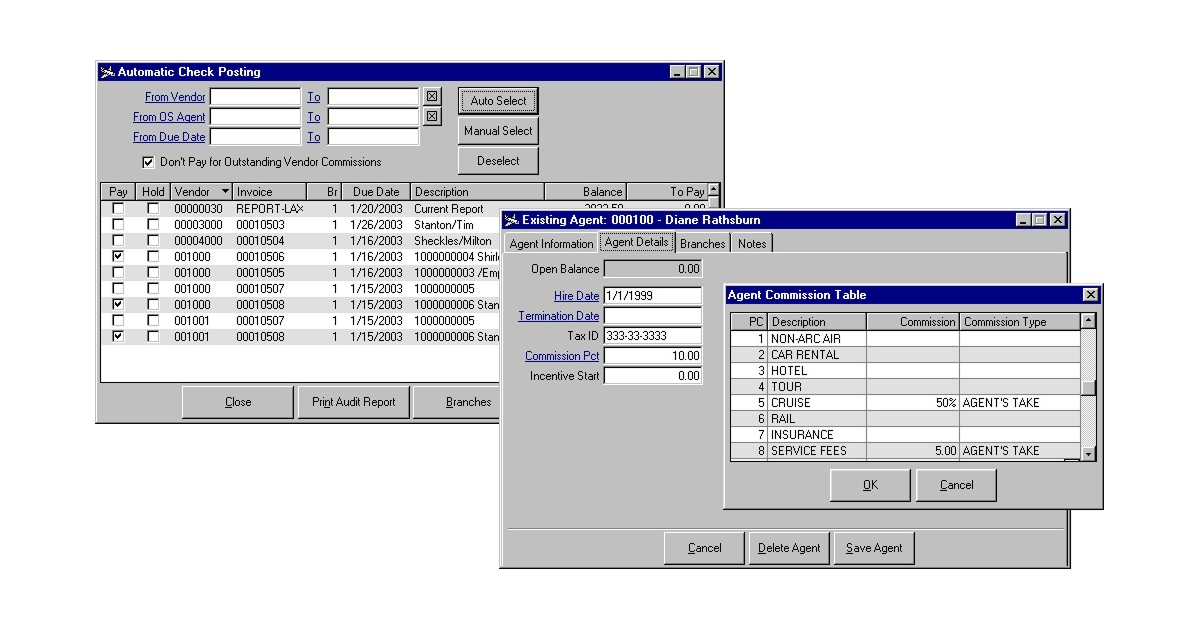Click Branches button in Automatic Check Posting
The width and height of the screenshot is (1200, 630).
(457, 402)
